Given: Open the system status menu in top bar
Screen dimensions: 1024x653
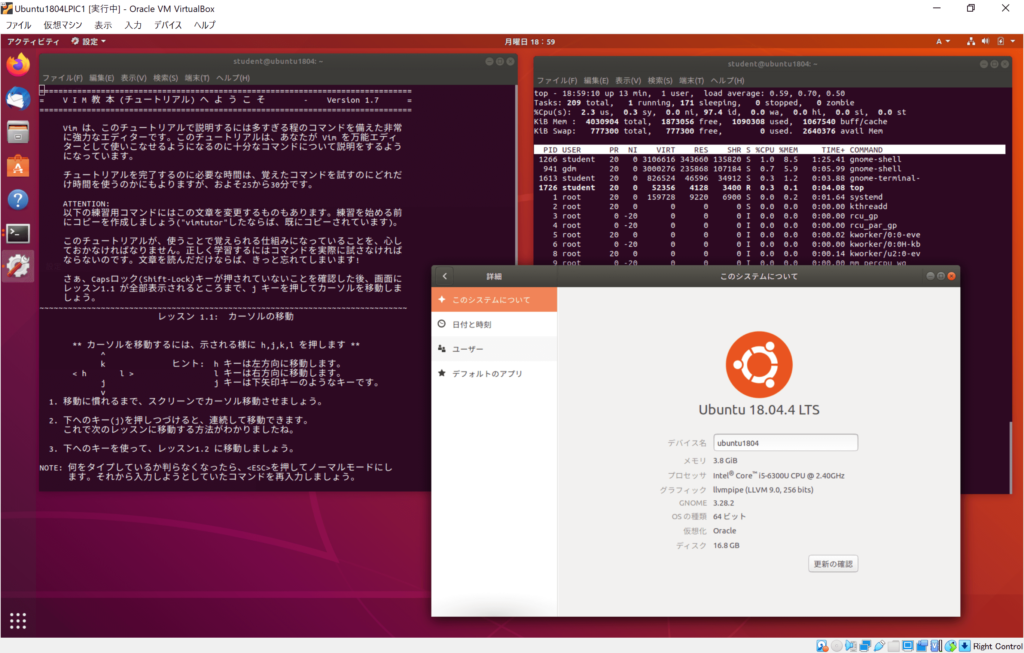Looking at the screenshot, I should click(x=993, y=42).
